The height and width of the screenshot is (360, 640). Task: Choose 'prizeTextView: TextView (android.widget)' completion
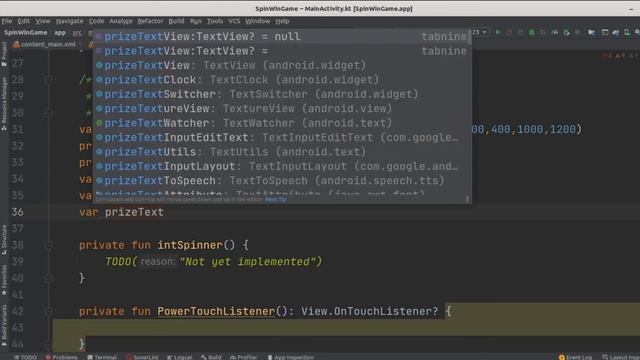coord(281,65)
